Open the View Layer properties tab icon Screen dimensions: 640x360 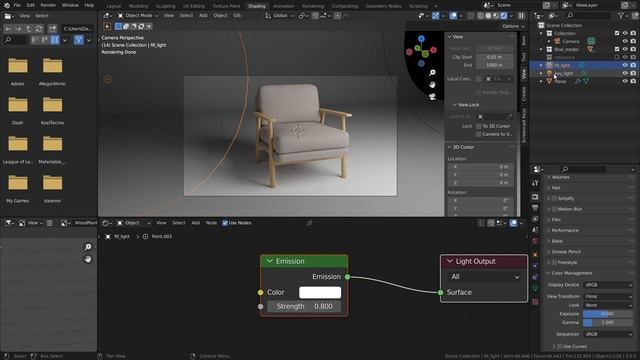point(536,219)
